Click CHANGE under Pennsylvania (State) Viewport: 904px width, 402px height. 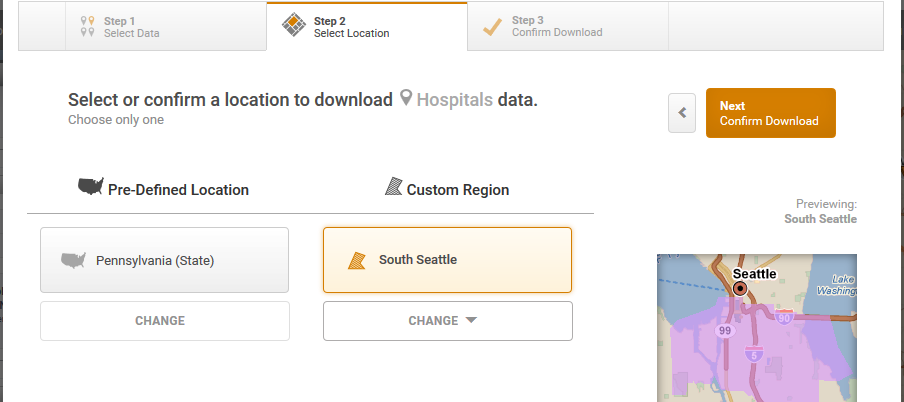click(x=165, y=321)
